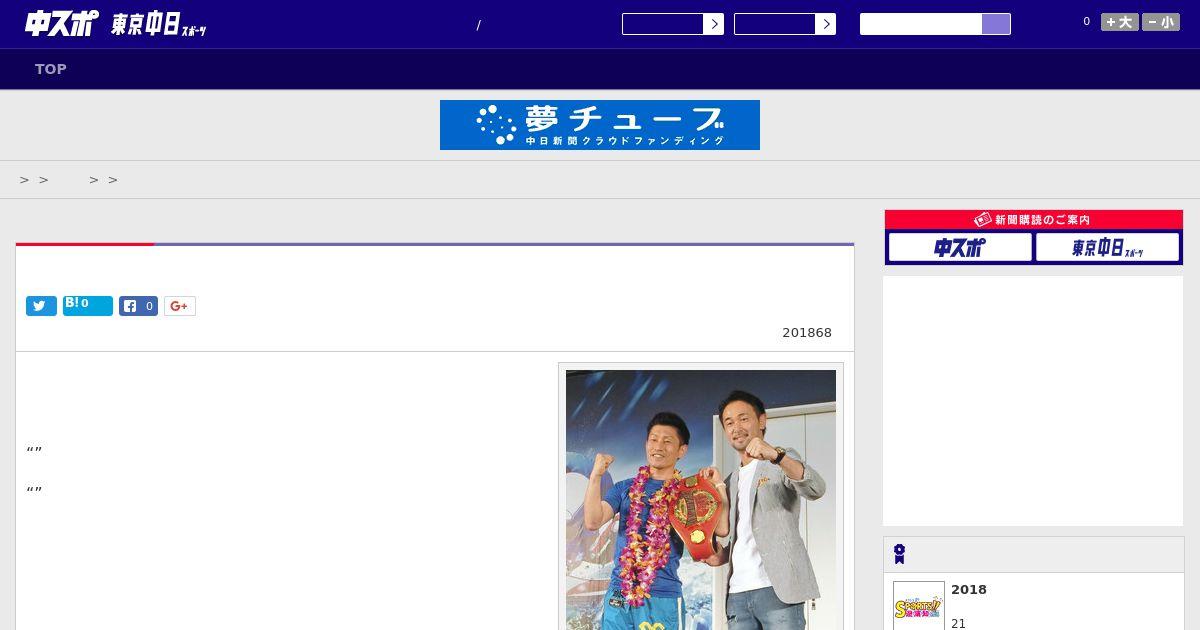Decrease font size with −小 button
The image size is (1200, 630).
(x=1161, y=22)
